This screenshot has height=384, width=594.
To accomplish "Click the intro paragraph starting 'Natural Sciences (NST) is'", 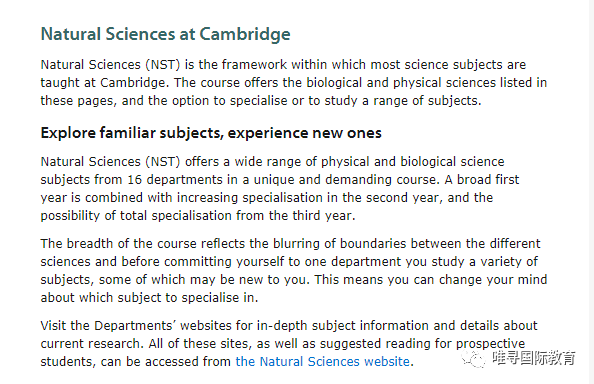I will (294, 83).
